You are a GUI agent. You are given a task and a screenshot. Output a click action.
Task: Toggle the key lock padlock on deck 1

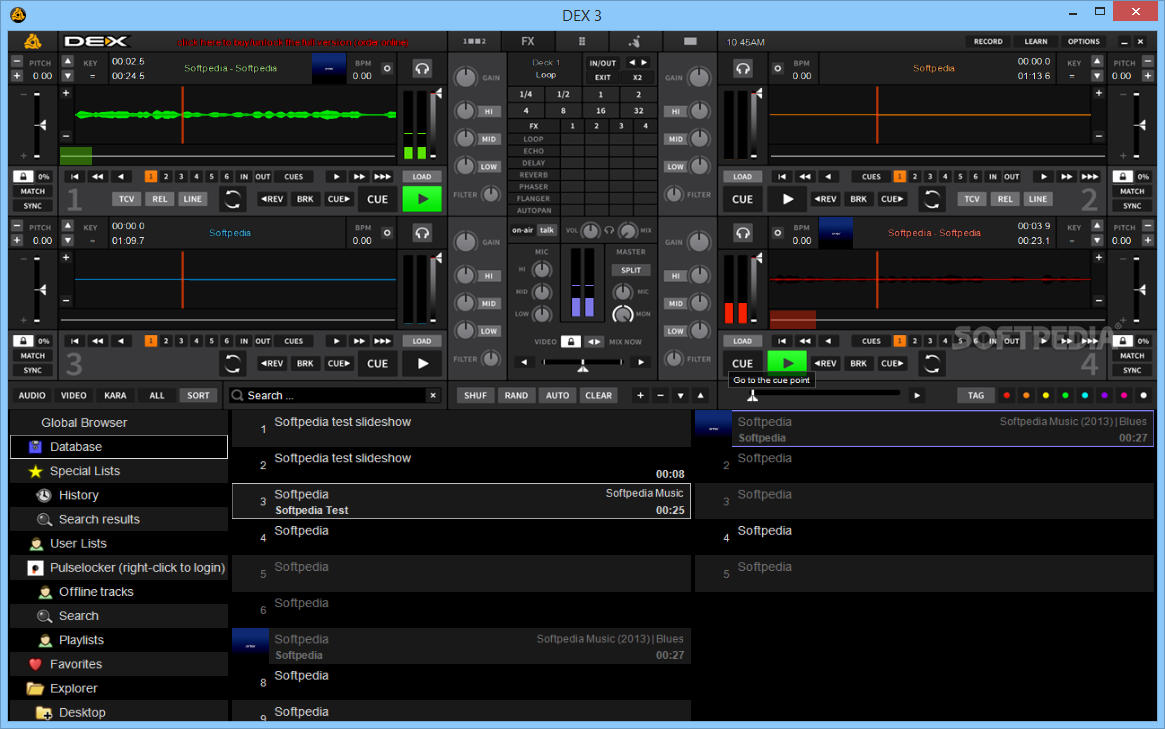24,176
